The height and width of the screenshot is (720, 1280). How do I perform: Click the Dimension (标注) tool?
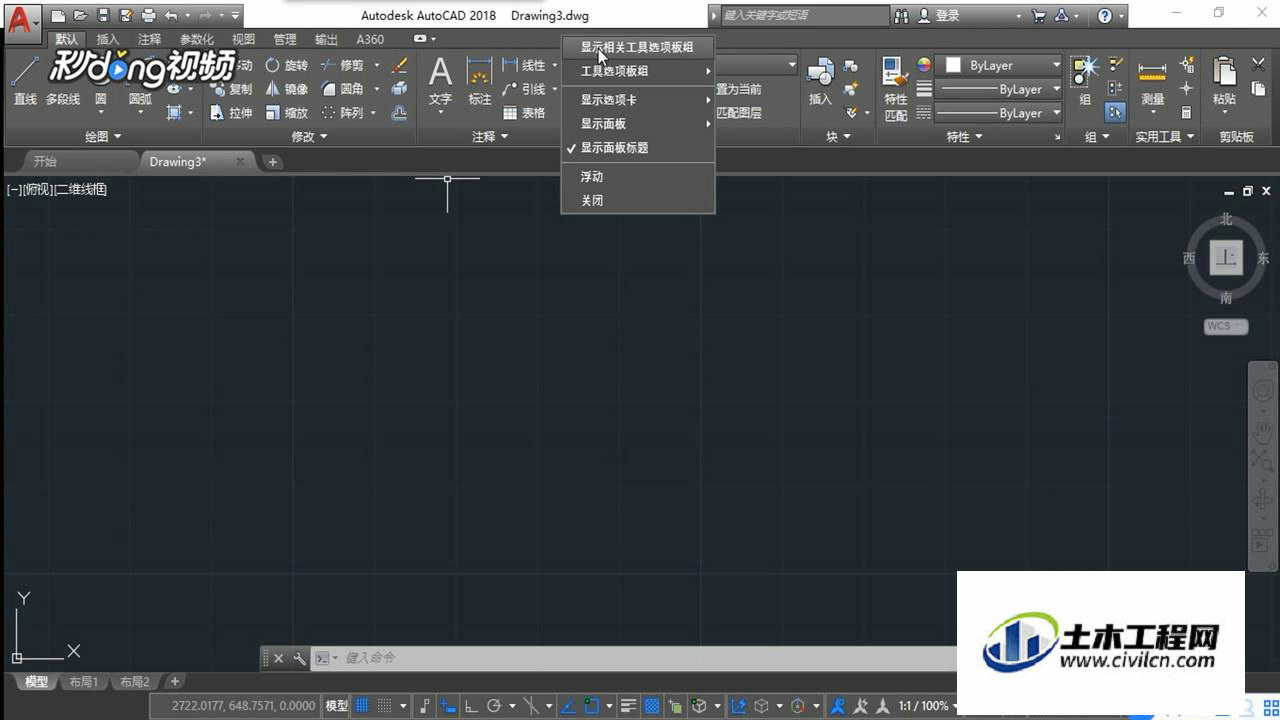pyautogui.click(x=480, y=80)
